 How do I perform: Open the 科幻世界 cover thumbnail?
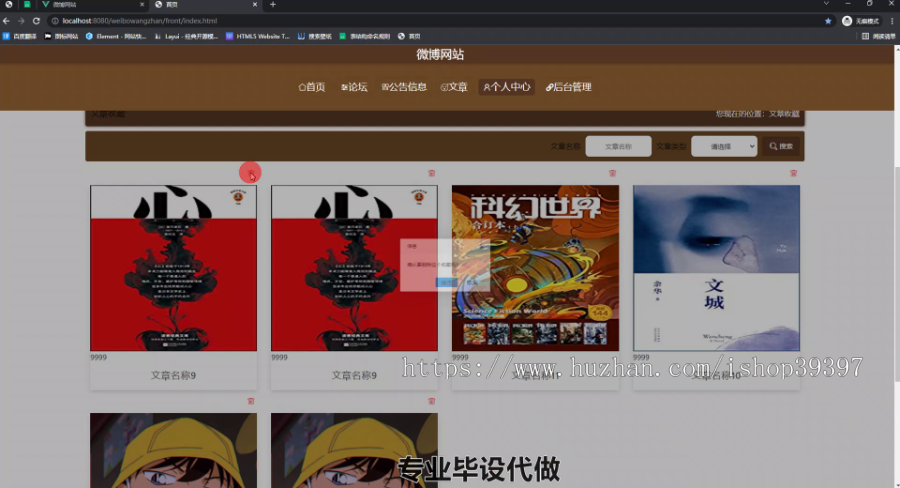535,268
